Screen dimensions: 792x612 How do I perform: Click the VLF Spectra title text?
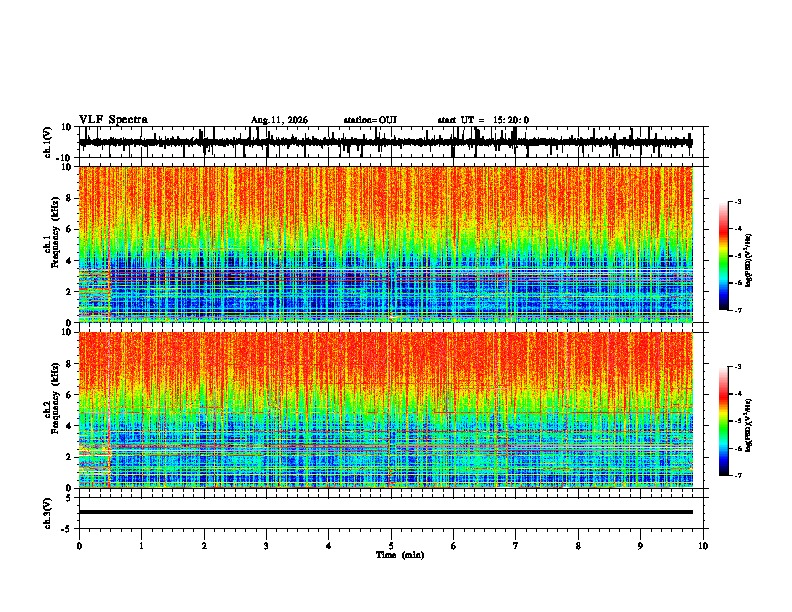[113, 120]
